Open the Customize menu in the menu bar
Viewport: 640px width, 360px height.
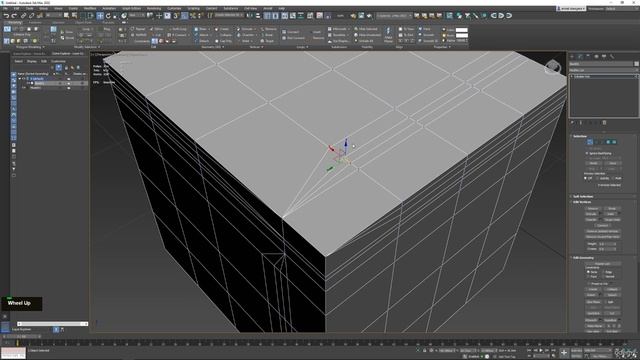(x=174, y=8)
